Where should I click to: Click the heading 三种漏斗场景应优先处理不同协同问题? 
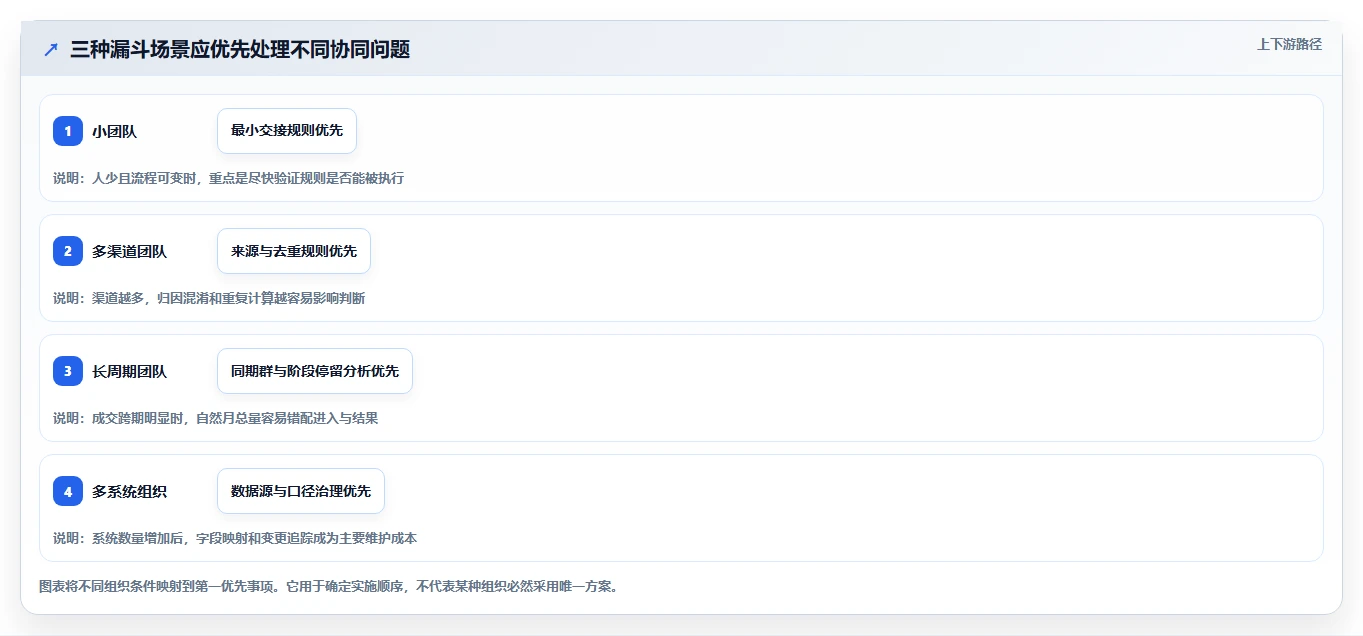[240, 49]
